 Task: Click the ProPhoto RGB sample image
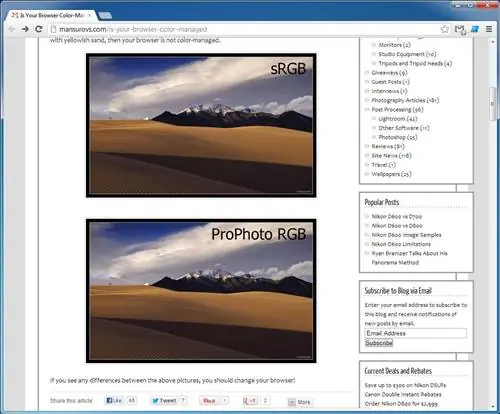pos(201,291)
